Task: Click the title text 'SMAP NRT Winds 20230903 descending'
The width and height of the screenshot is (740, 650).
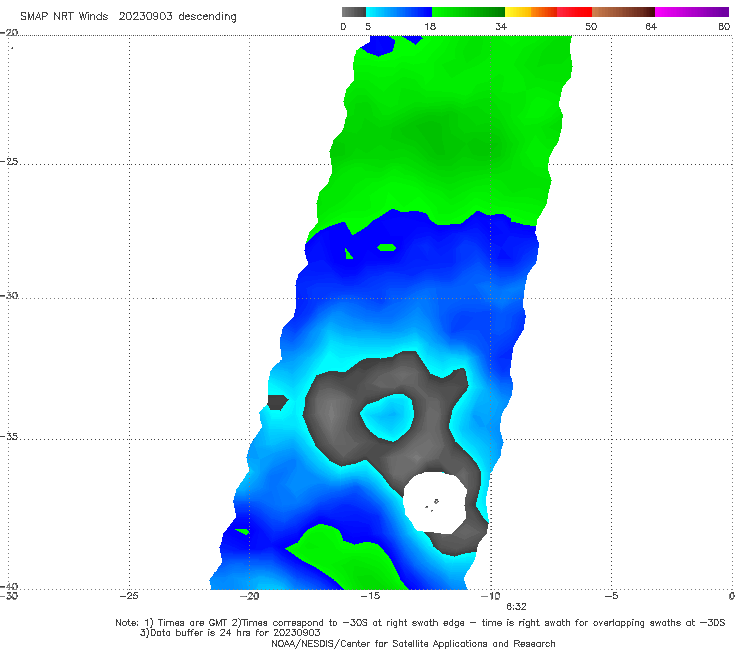Action: pyautogui.click(x=128, y=17)
